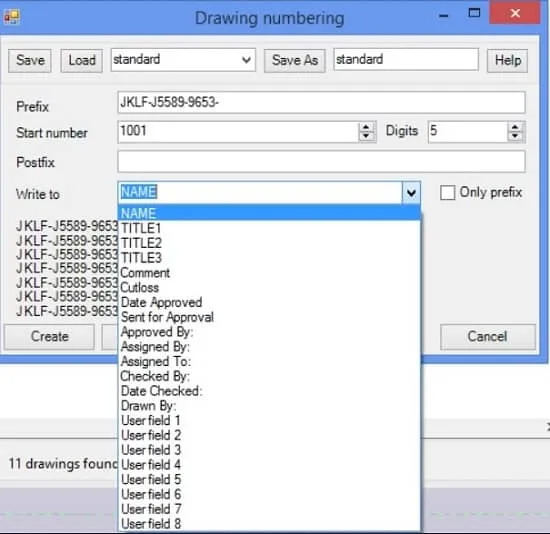Click the Load button

82,60
